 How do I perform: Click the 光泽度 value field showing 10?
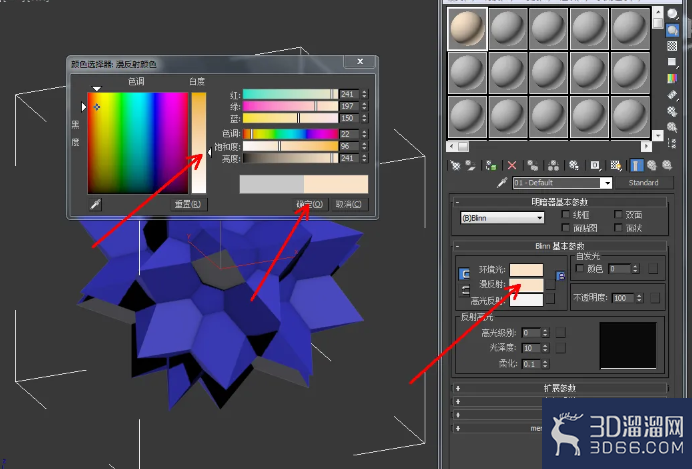tap(531, 348)
